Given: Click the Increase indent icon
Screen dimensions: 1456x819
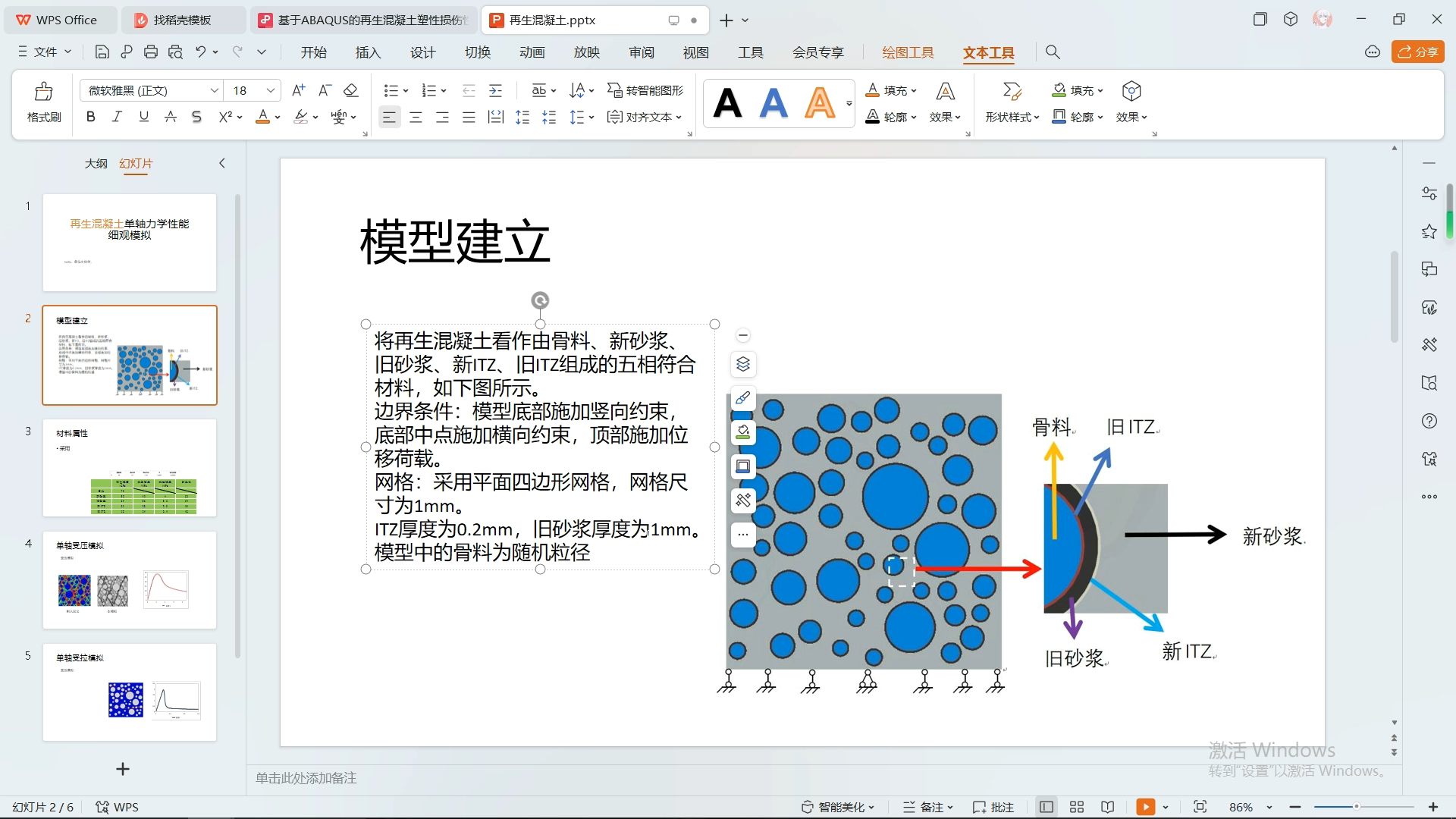Looking at the screenshot, I should [x=495, y=90].
